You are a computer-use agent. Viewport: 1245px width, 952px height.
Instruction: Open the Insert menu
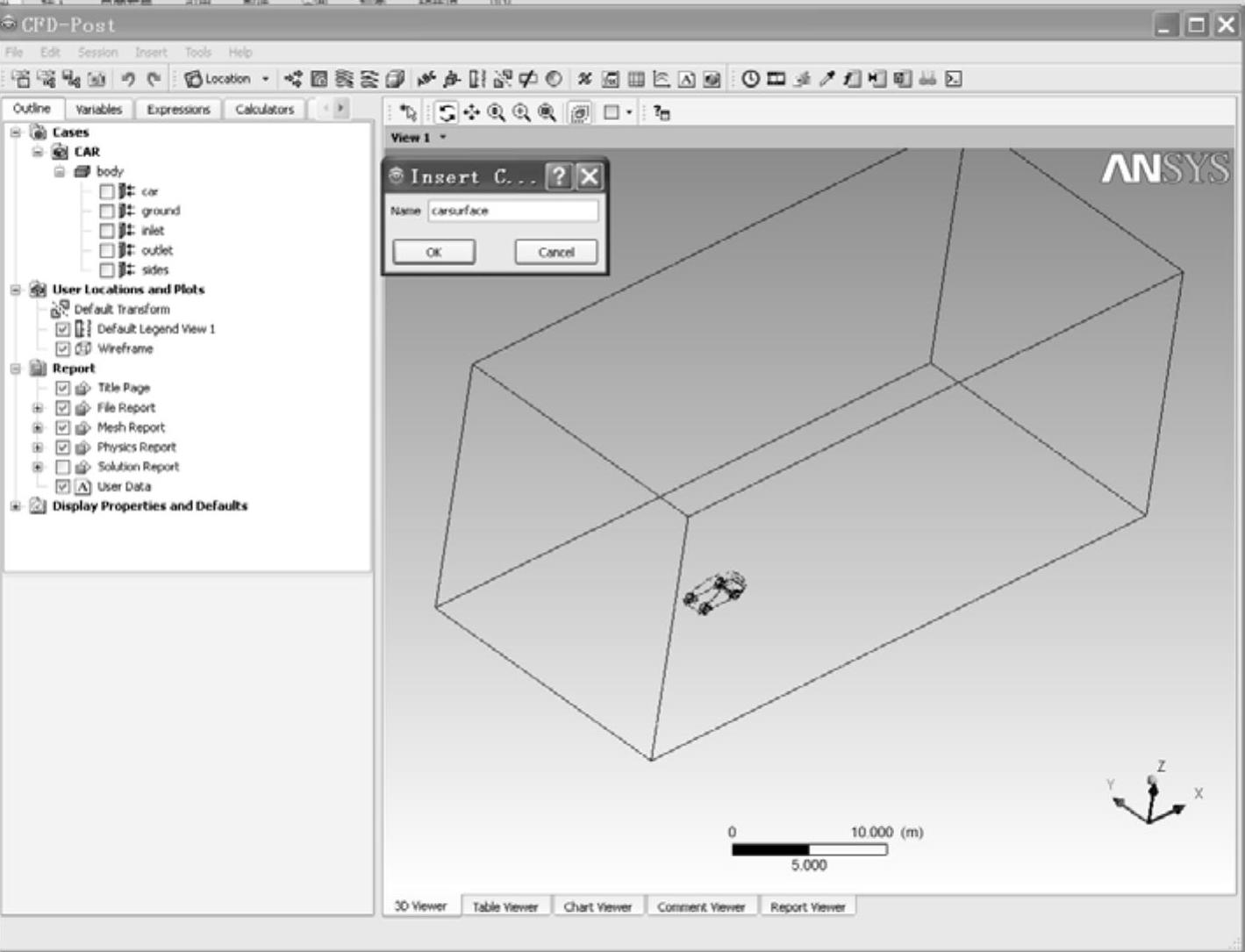click(x=151, y=53)
